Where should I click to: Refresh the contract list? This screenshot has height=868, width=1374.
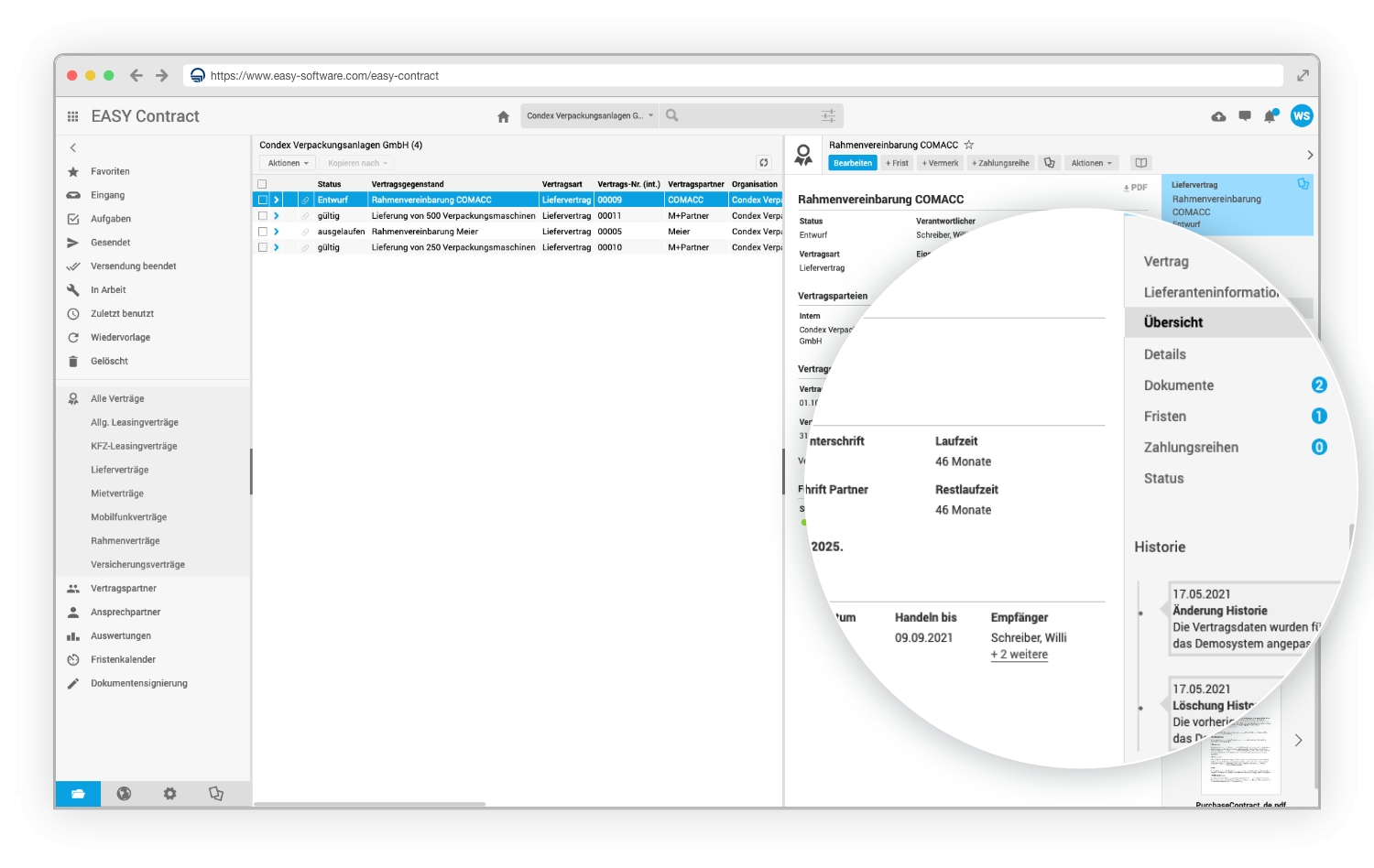[x=764, y=163]
